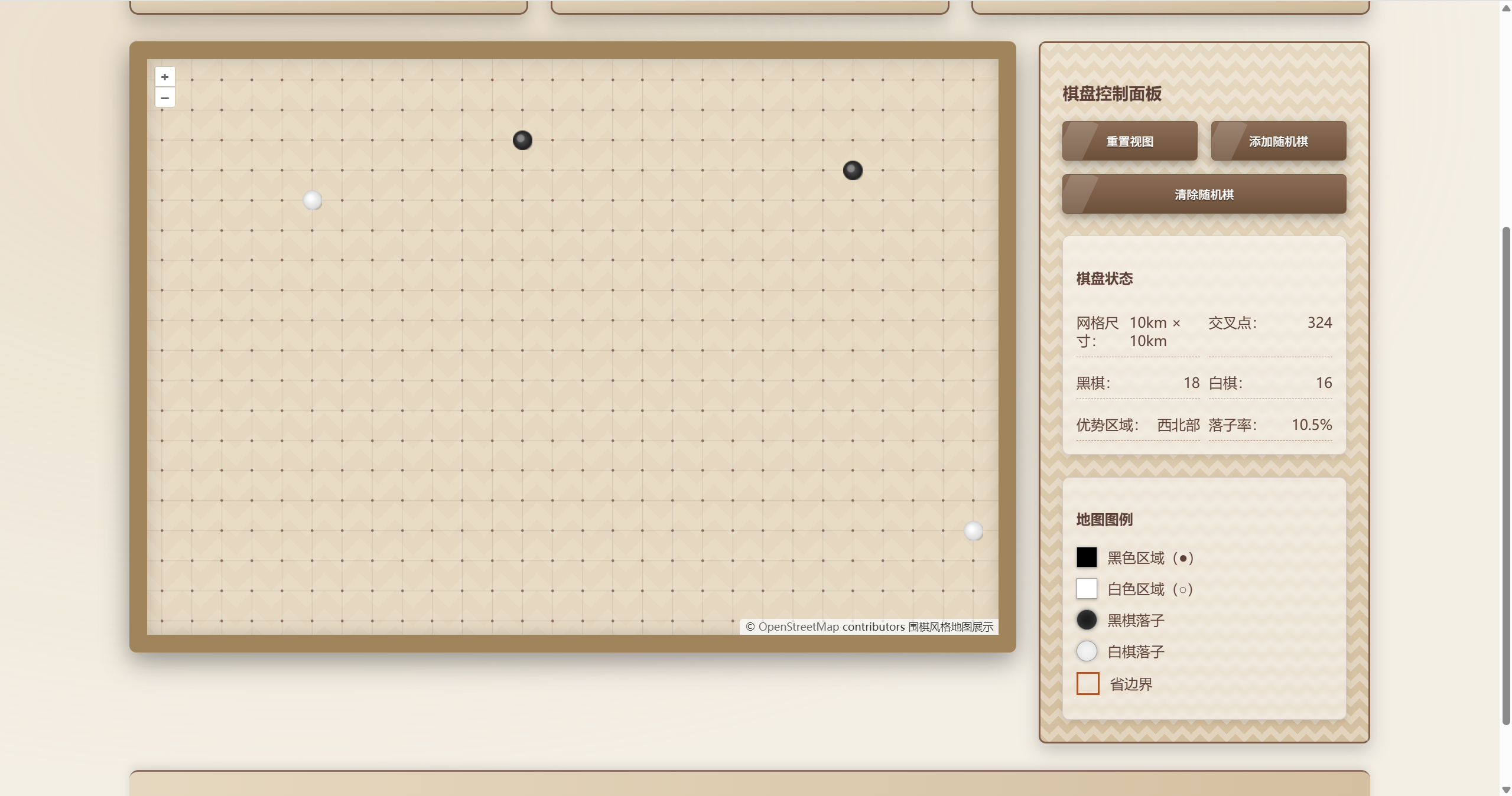Viewport: 1512px width, 796px height.
Task: Click the 省边界 outlined legend box
Action: tap(1087, 683)
